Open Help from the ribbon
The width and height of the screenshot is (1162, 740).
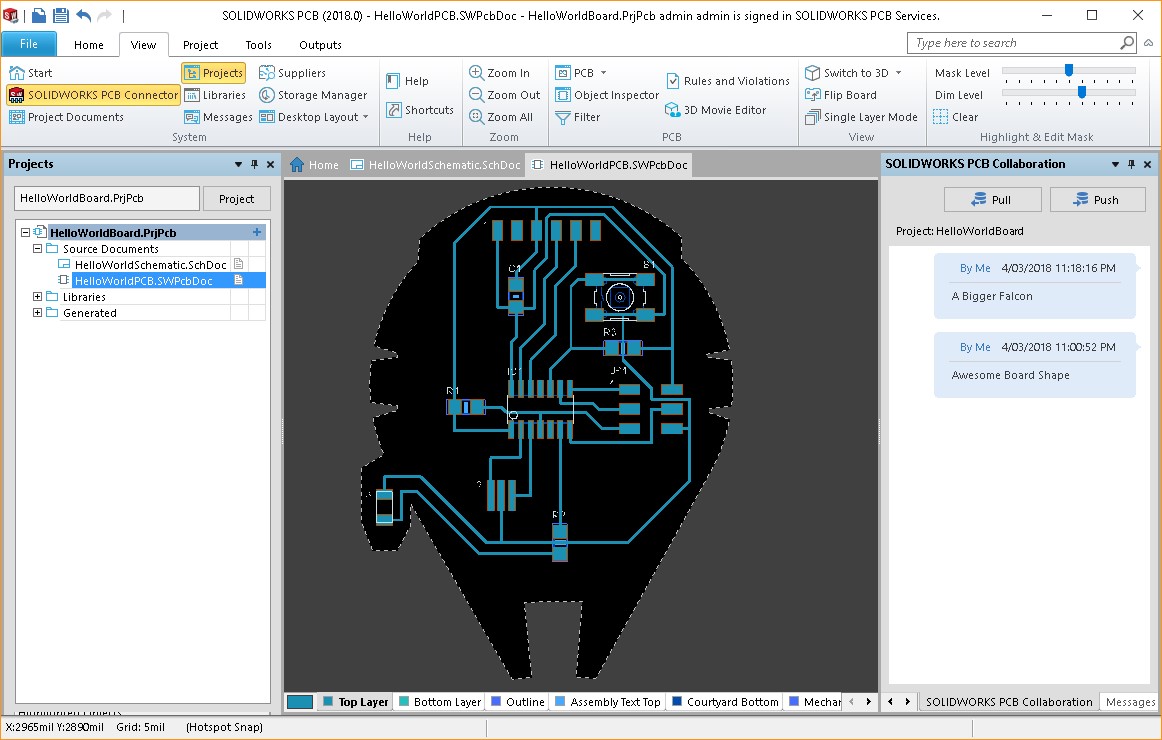click(407, 81)
